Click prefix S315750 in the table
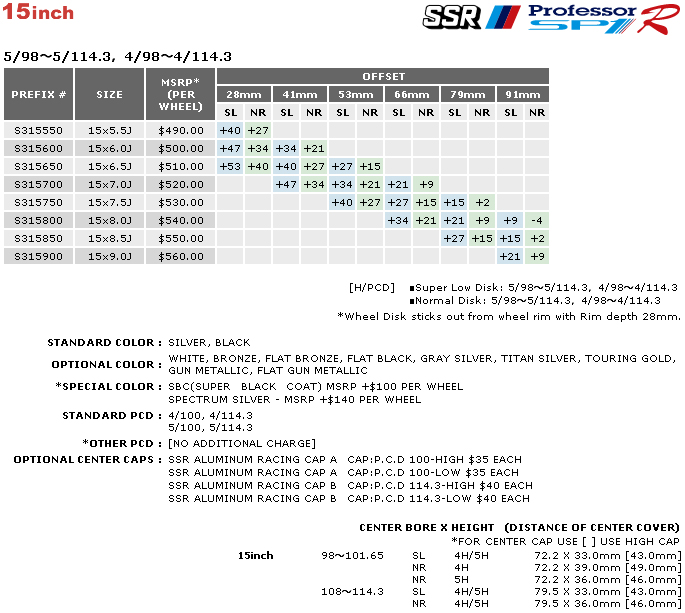Image resolution: width=685 pixels, height=613 pixels. coord(38,202)
